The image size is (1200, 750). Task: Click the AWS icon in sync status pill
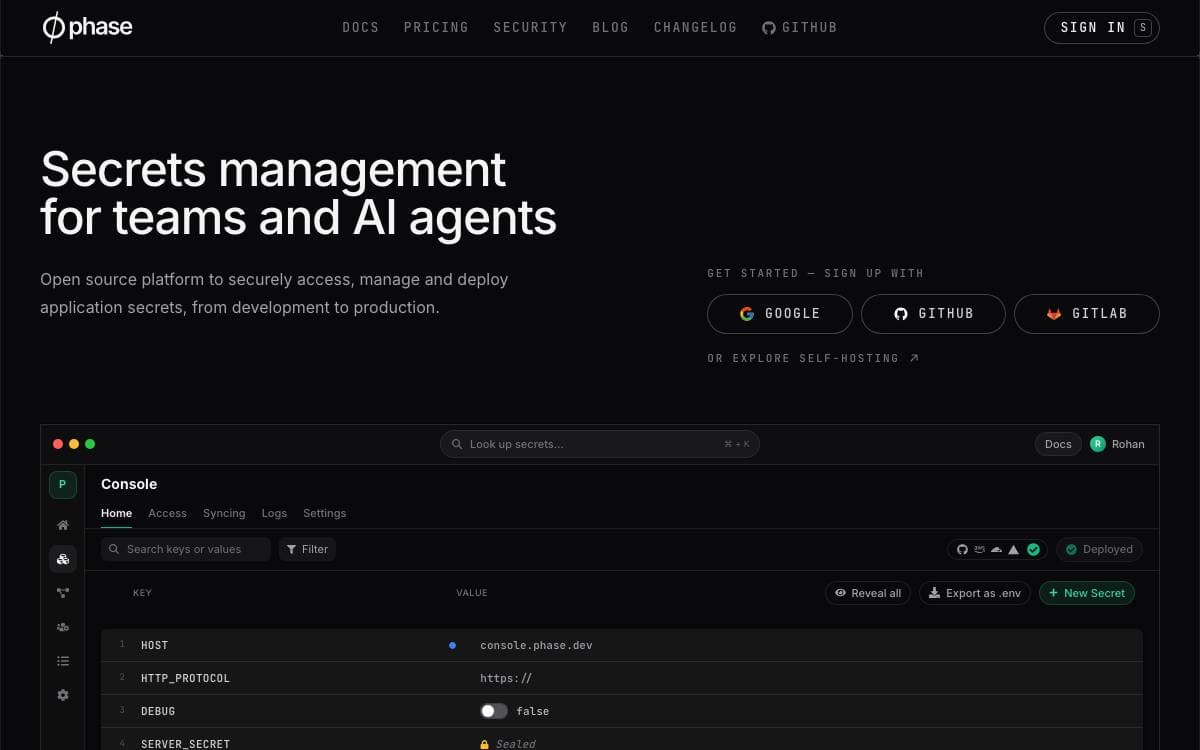(980, 549)
